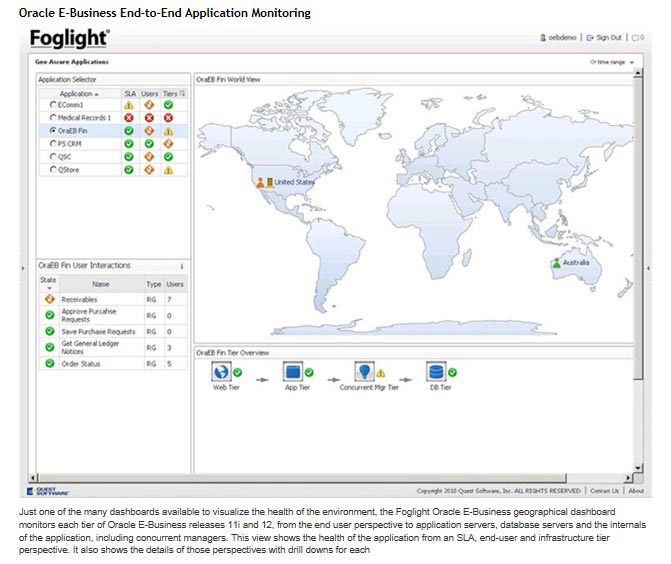Open the About link
Screen dimensions: 671x564
636,491
